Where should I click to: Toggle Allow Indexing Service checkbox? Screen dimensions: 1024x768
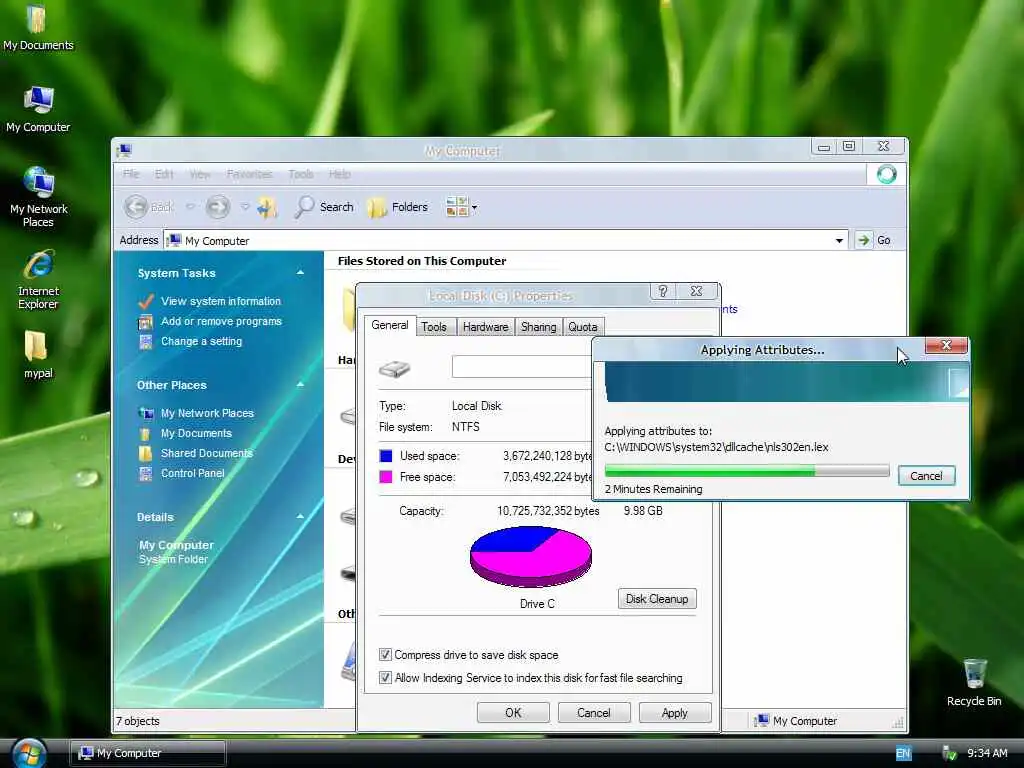385,678
